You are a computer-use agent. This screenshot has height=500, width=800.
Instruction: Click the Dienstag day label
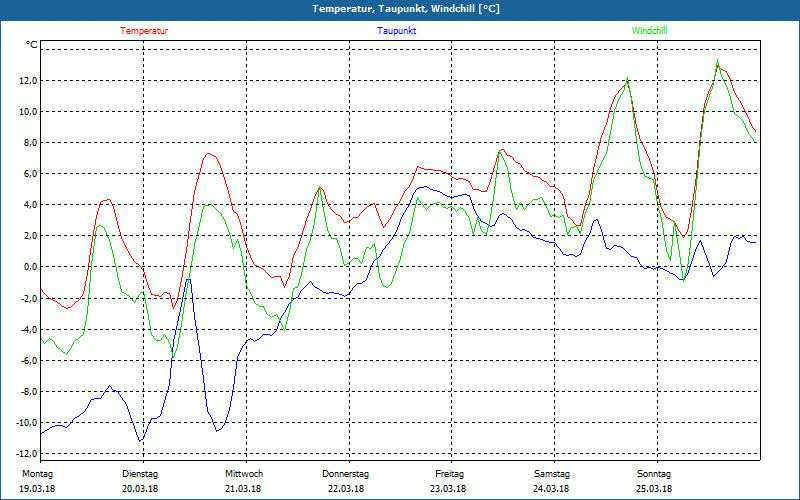pos(140,474)
